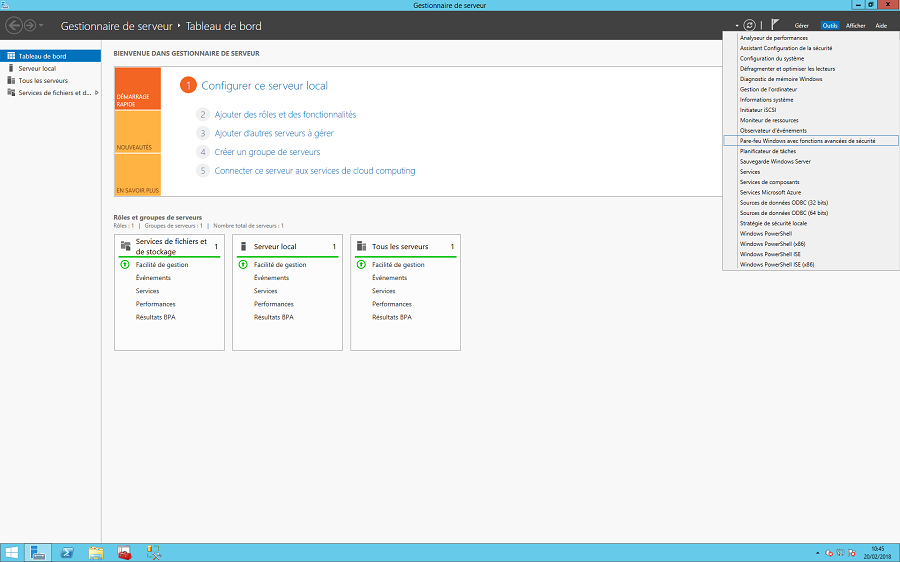Open the dropdown arrow beside refresh icon
900x562 pixels.
pos(737,26)
